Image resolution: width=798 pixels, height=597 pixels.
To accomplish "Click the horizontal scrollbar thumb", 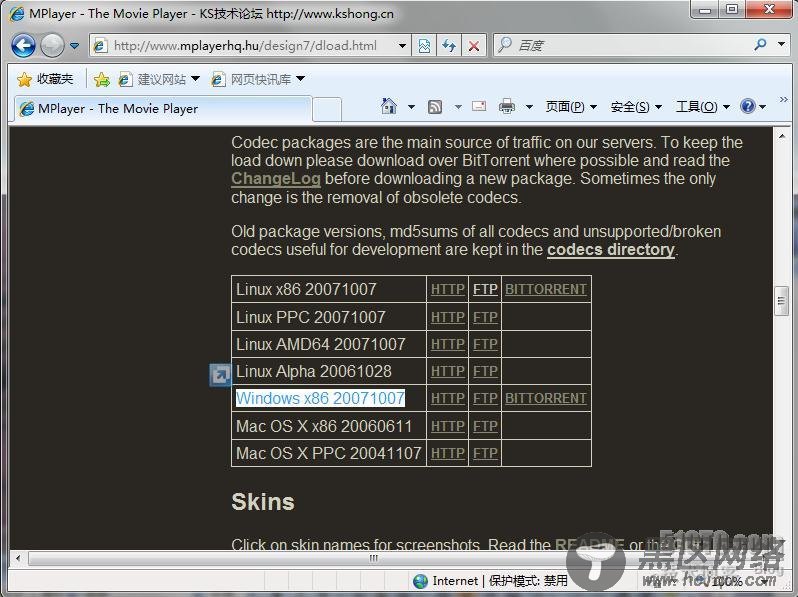I will (x=373, y=558).
